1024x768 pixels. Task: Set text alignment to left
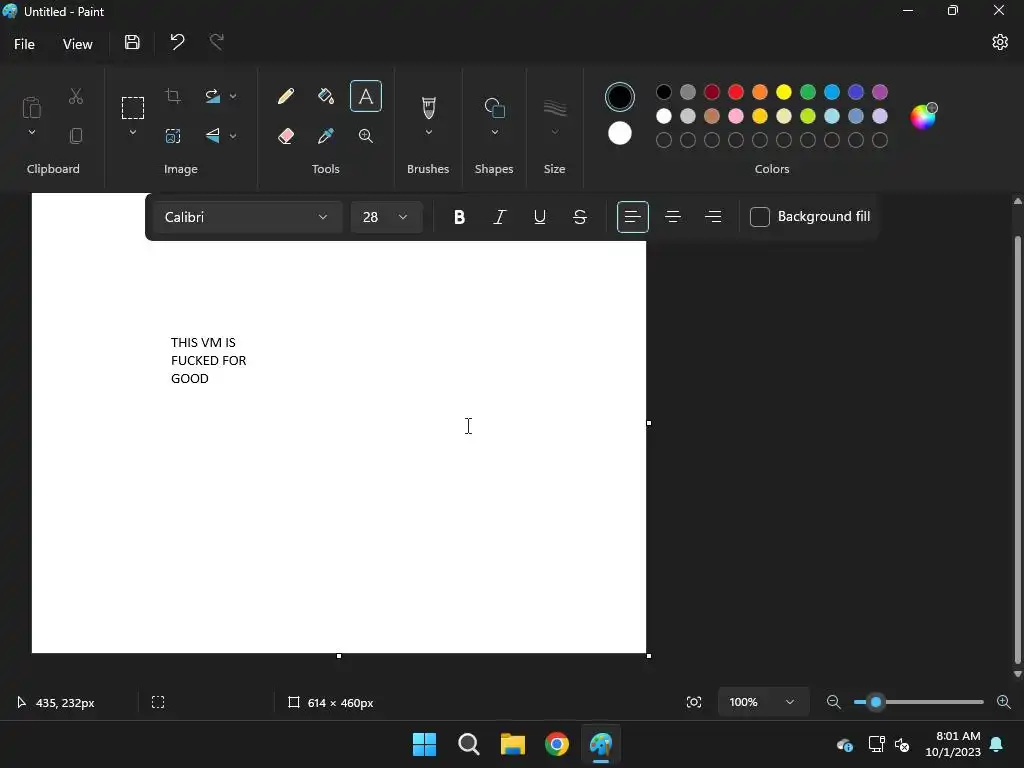pyautogui.click(x=632, y=217)
